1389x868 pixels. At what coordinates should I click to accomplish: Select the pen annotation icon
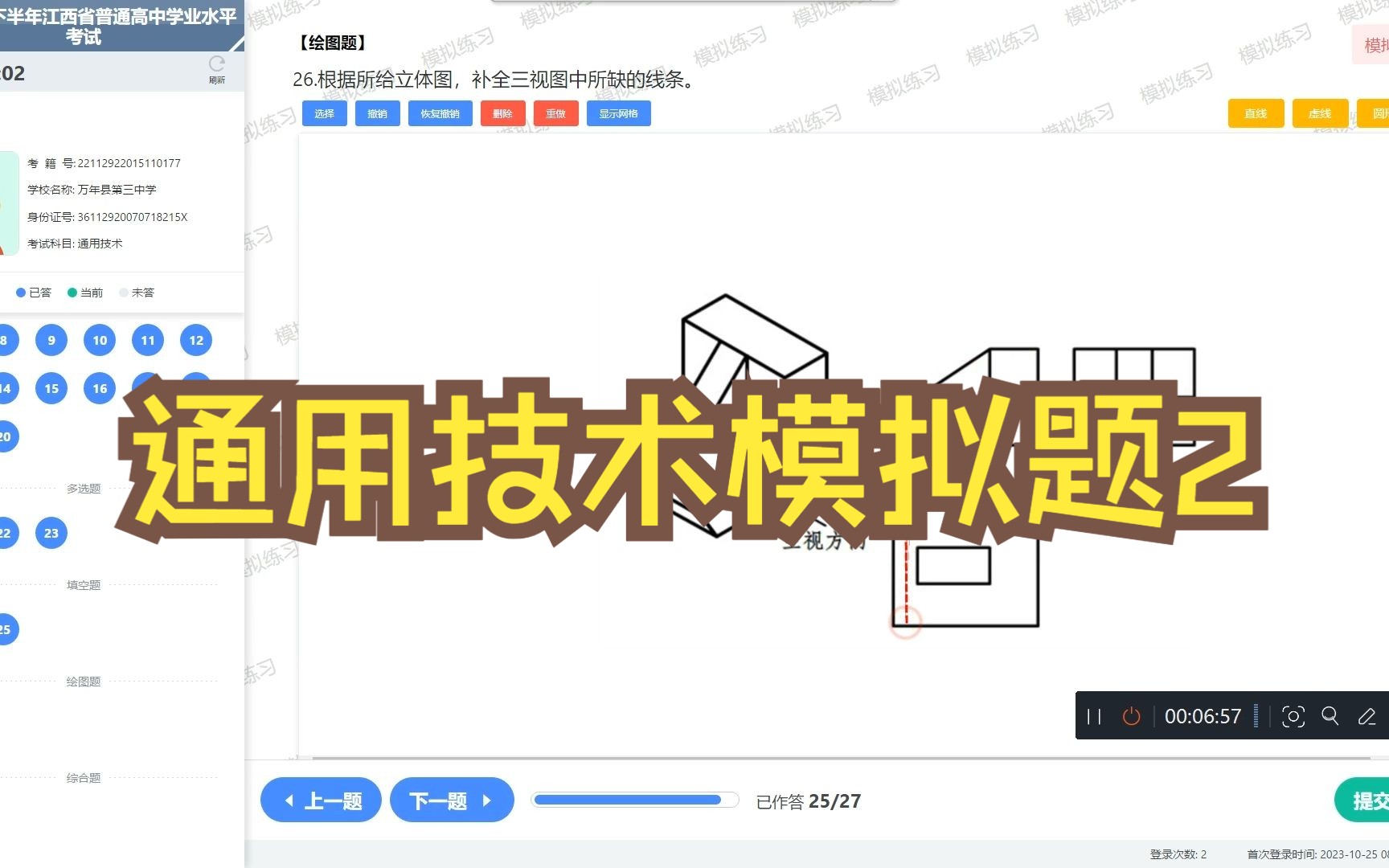1368,716
